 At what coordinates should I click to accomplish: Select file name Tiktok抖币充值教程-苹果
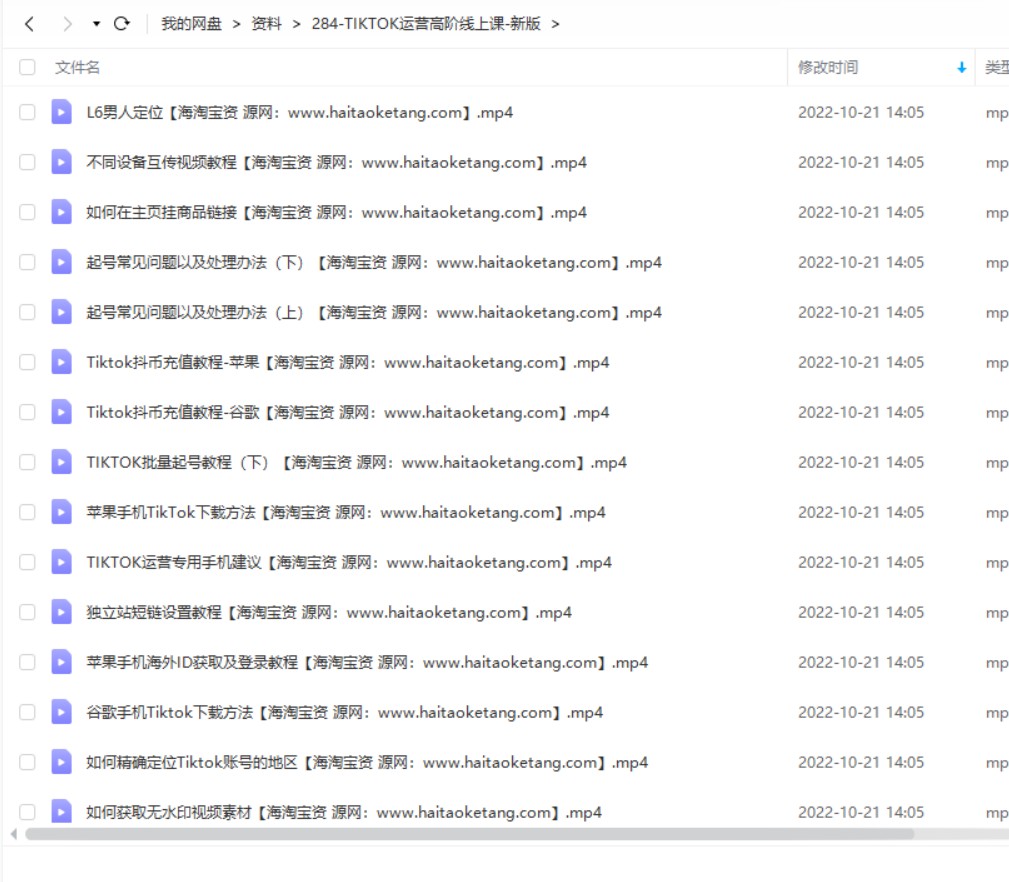(347, 363)
